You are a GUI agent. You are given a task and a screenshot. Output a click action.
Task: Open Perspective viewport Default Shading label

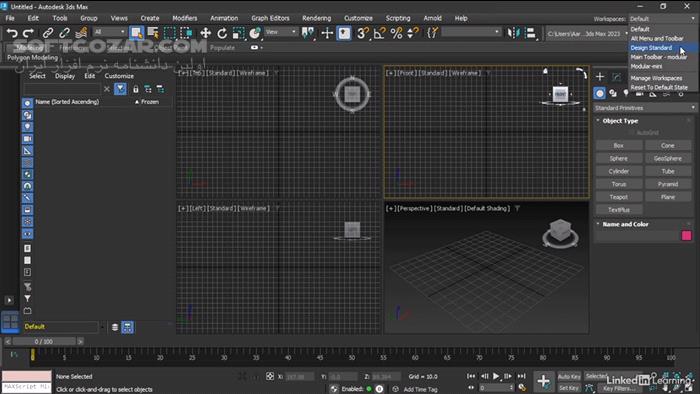point(487,208)
